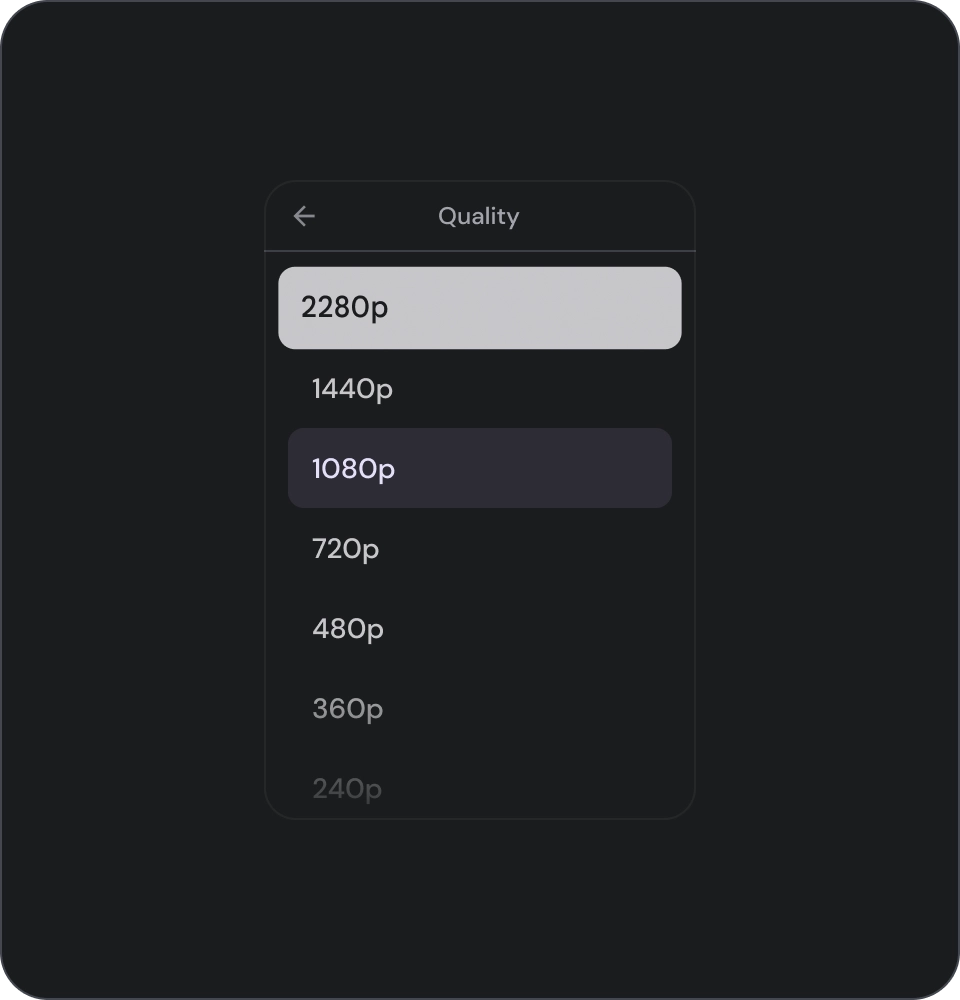Pick 480p video quality

point(480,629)
